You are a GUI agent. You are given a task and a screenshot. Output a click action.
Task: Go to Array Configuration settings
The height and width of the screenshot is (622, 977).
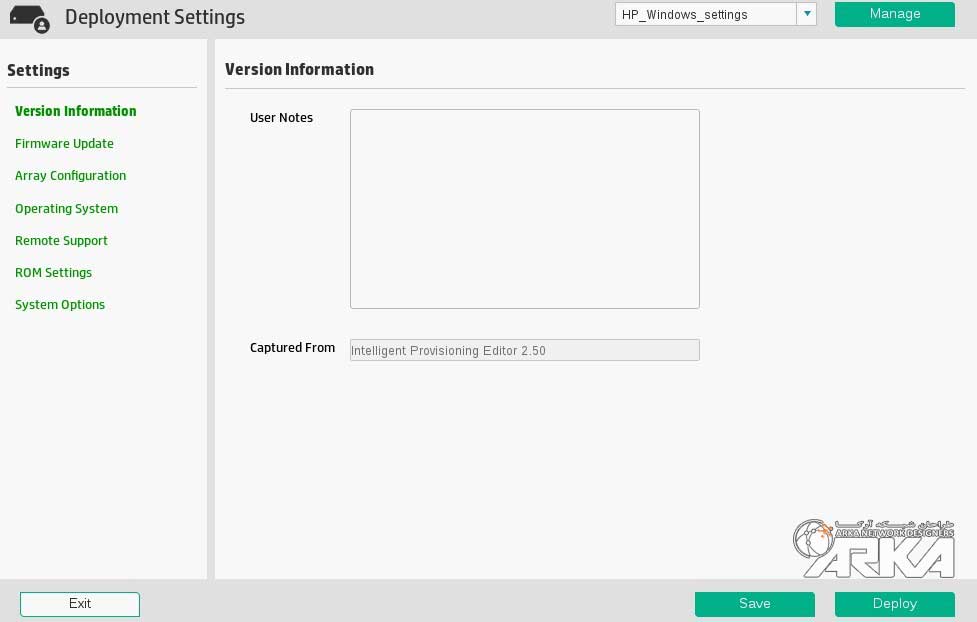(70, 175)
